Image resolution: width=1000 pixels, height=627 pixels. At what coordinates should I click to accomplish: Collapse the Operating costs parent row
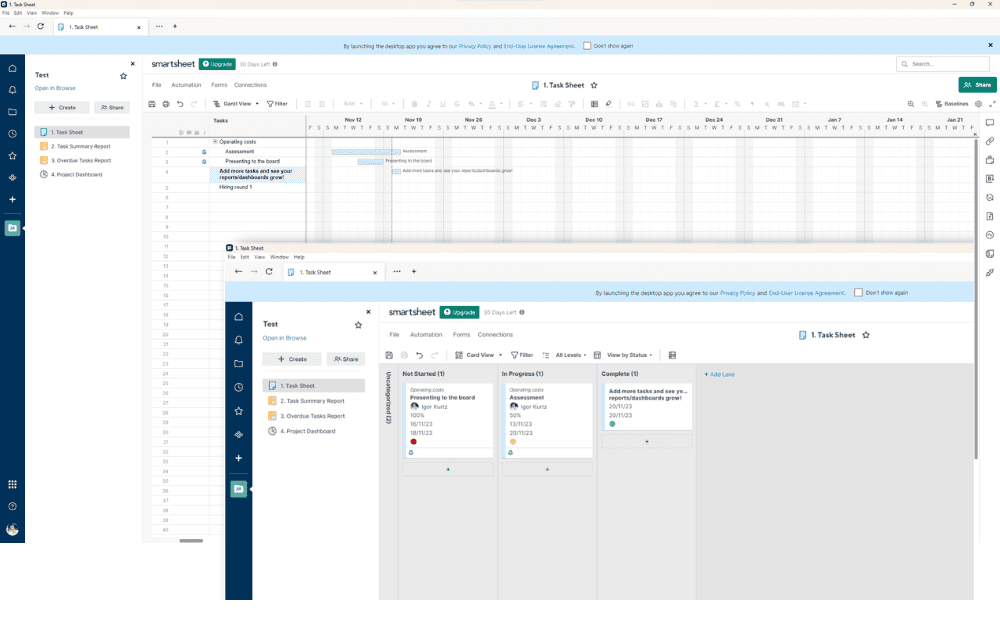coord(215,142)
